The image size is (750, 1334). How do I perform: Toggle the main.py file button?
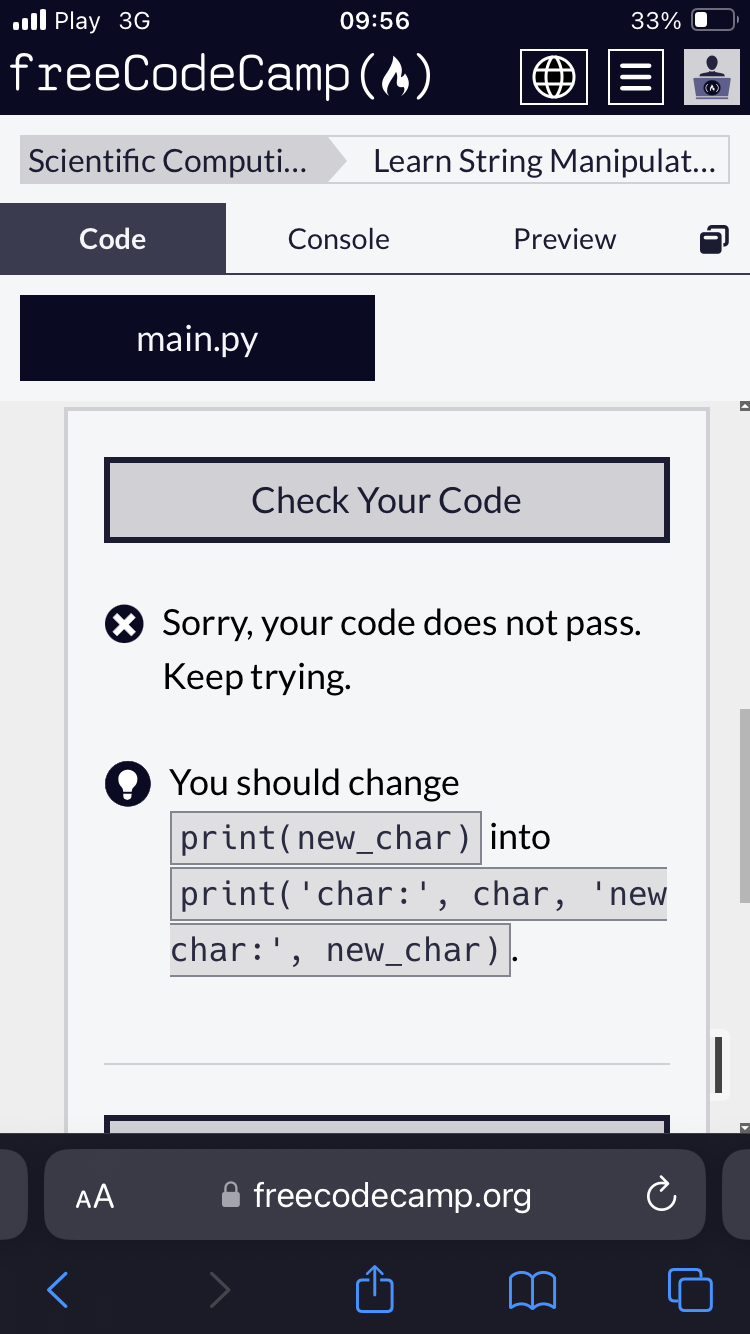point(197,339)
